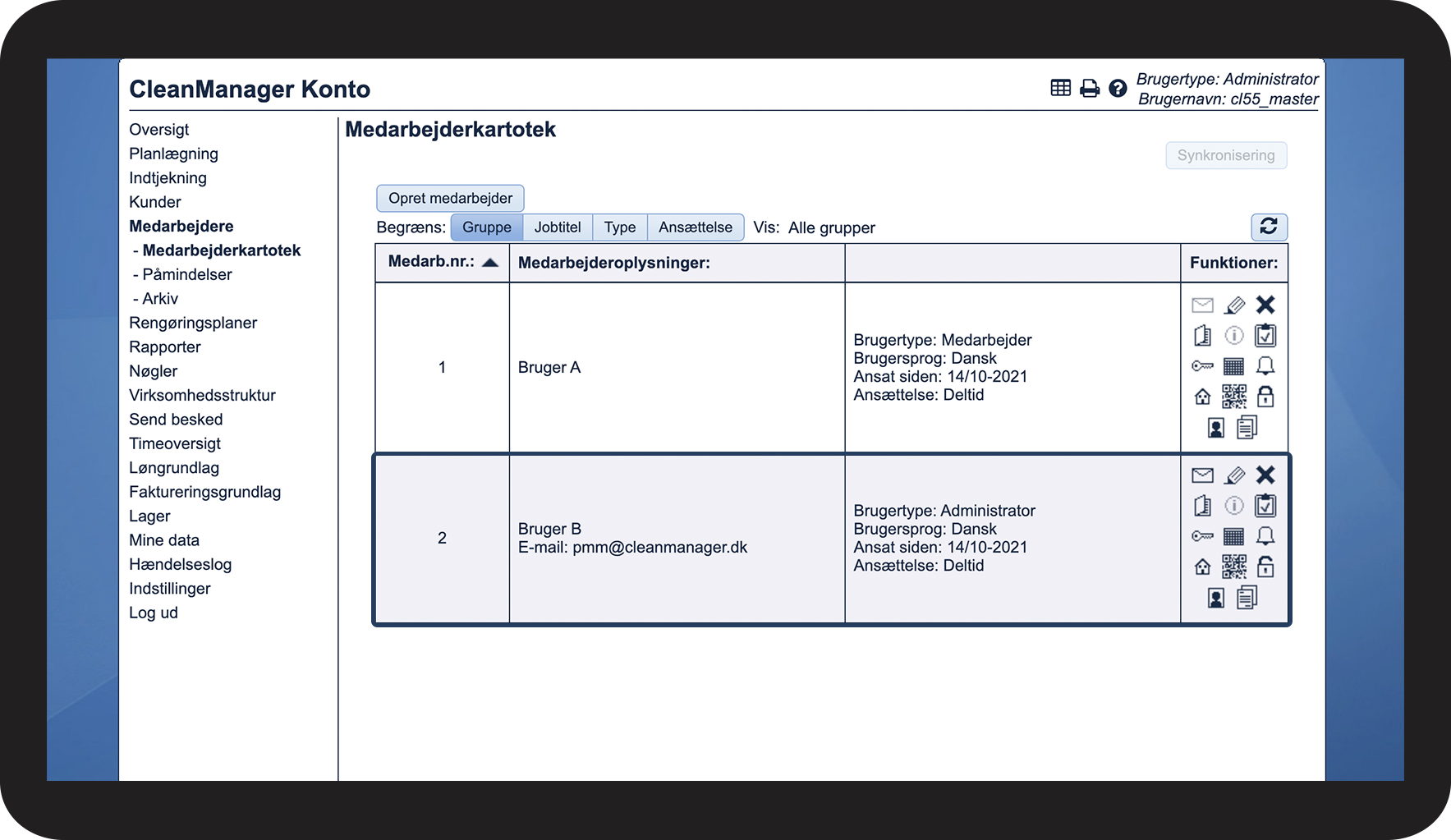Send email to Bruger B via envelope icon
This screenshot has height=840, width=1451.
[1203, 475]
